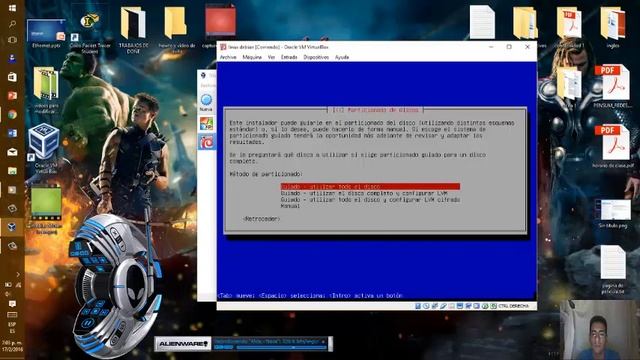Viewport: 640px width, 360px height.
Task: Open the Mail app from taskbar
Action: click(x=12, y=152)
